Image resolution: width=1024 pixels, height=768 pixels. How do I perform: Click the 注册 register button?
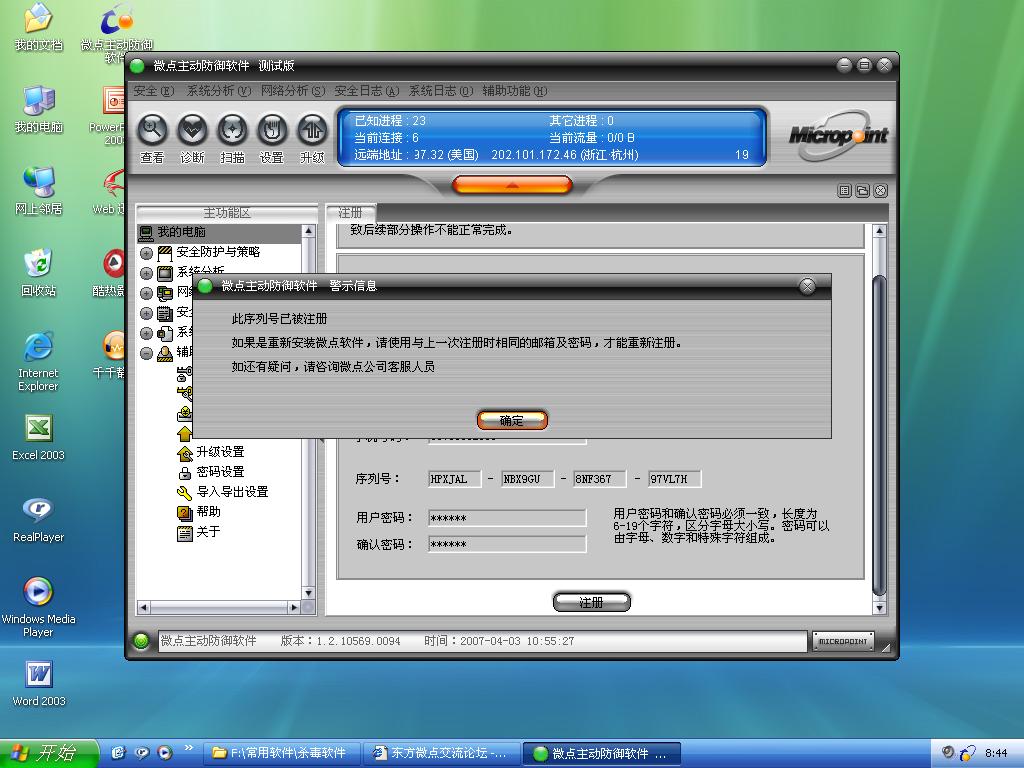[592, 602]
